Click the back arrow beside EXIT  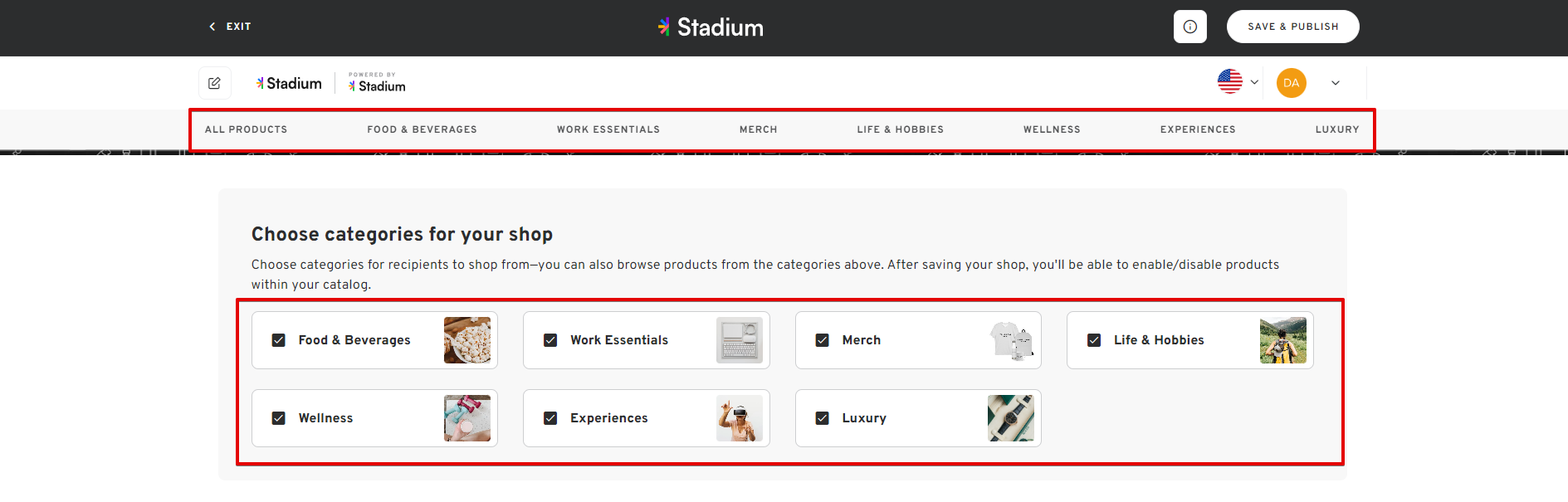pos(212,27)
